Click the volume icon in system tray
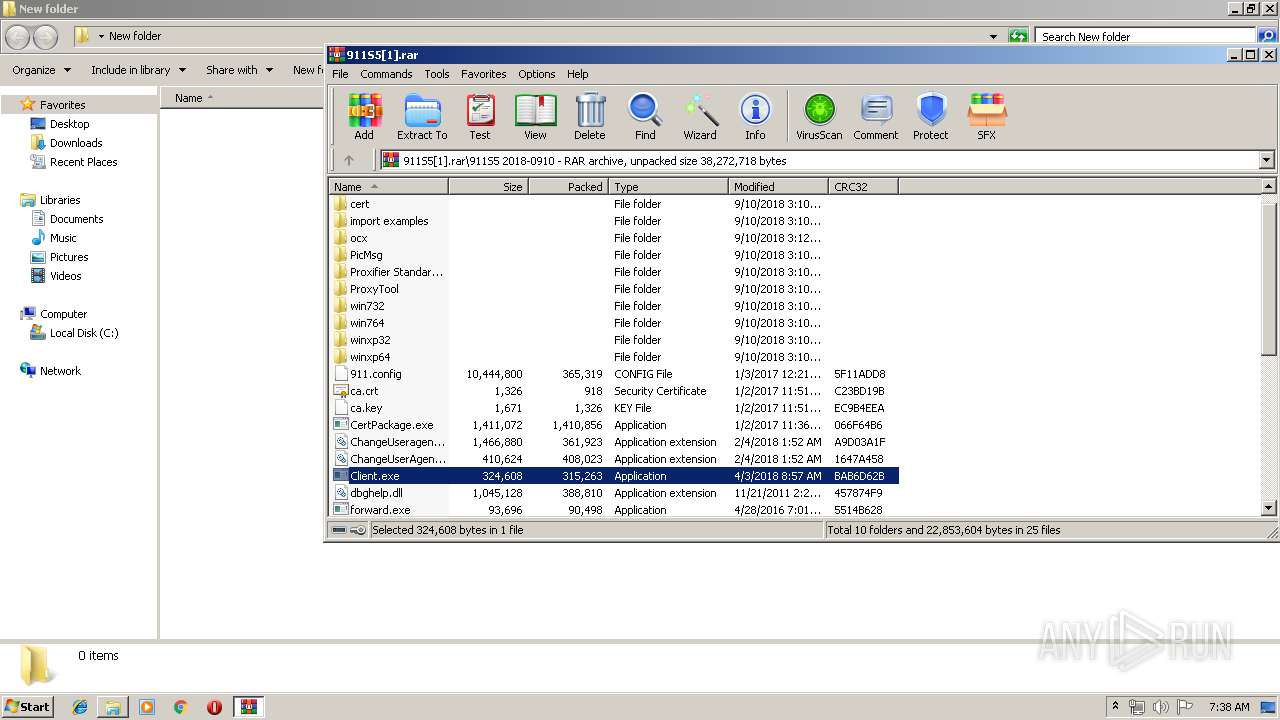 tap(1160, 707)
